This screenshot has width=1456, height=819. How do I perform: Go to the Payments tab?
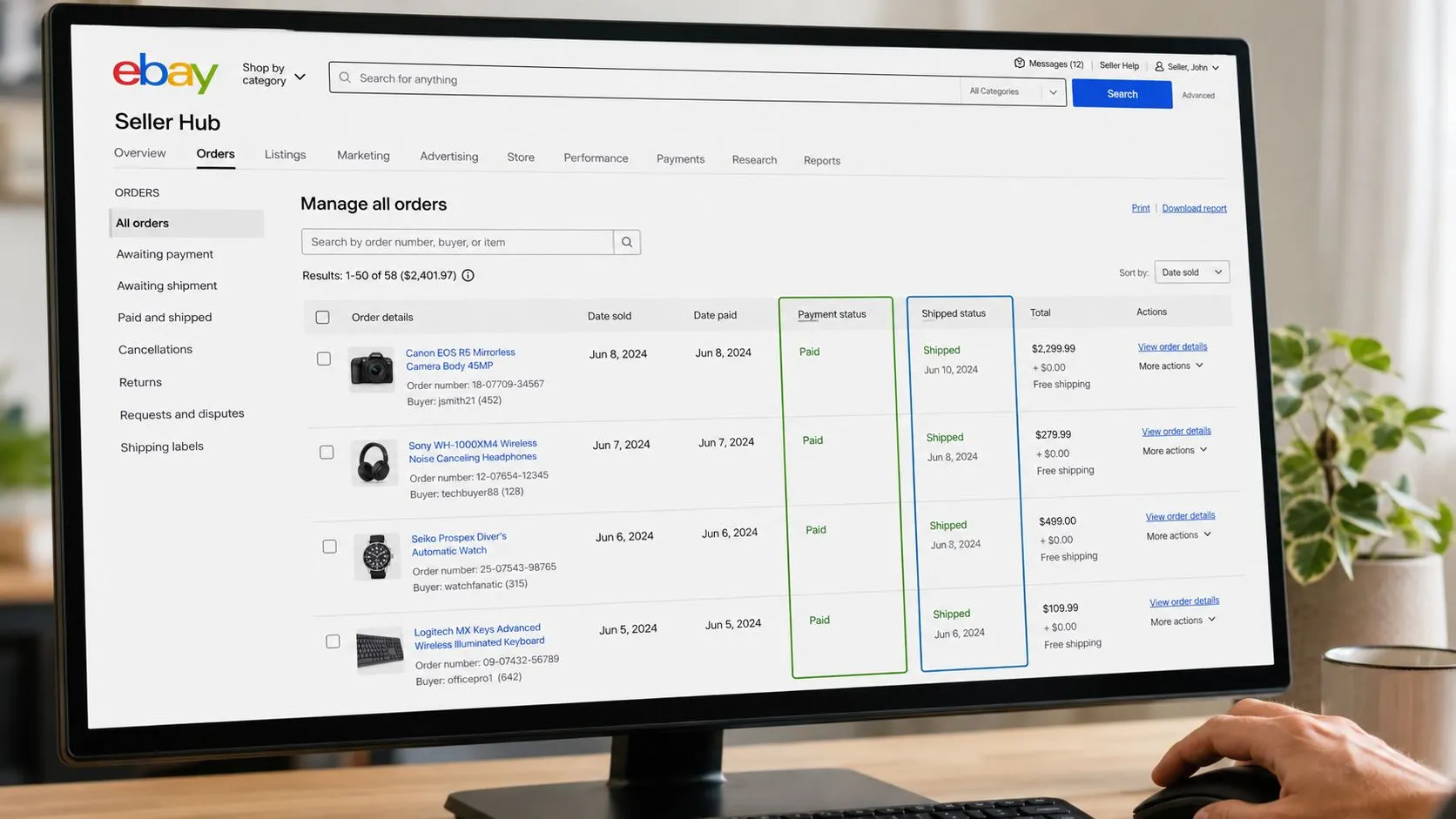click(x=680, y=158)
